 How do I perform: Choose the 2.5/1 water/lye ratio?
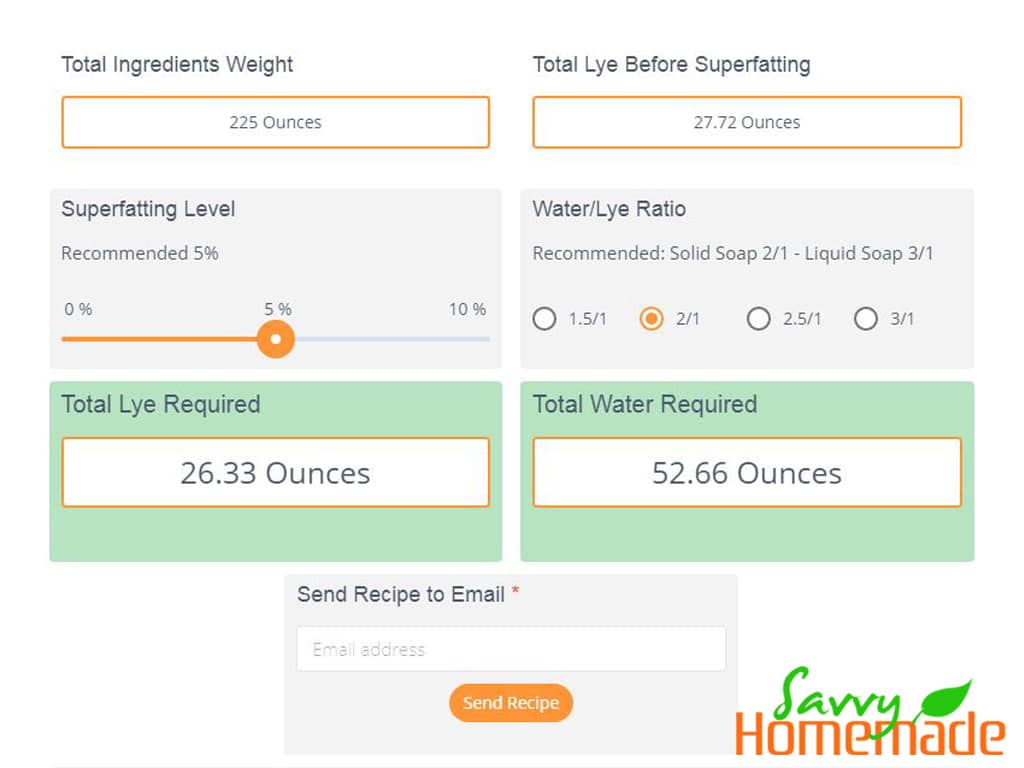coord(758,319)
